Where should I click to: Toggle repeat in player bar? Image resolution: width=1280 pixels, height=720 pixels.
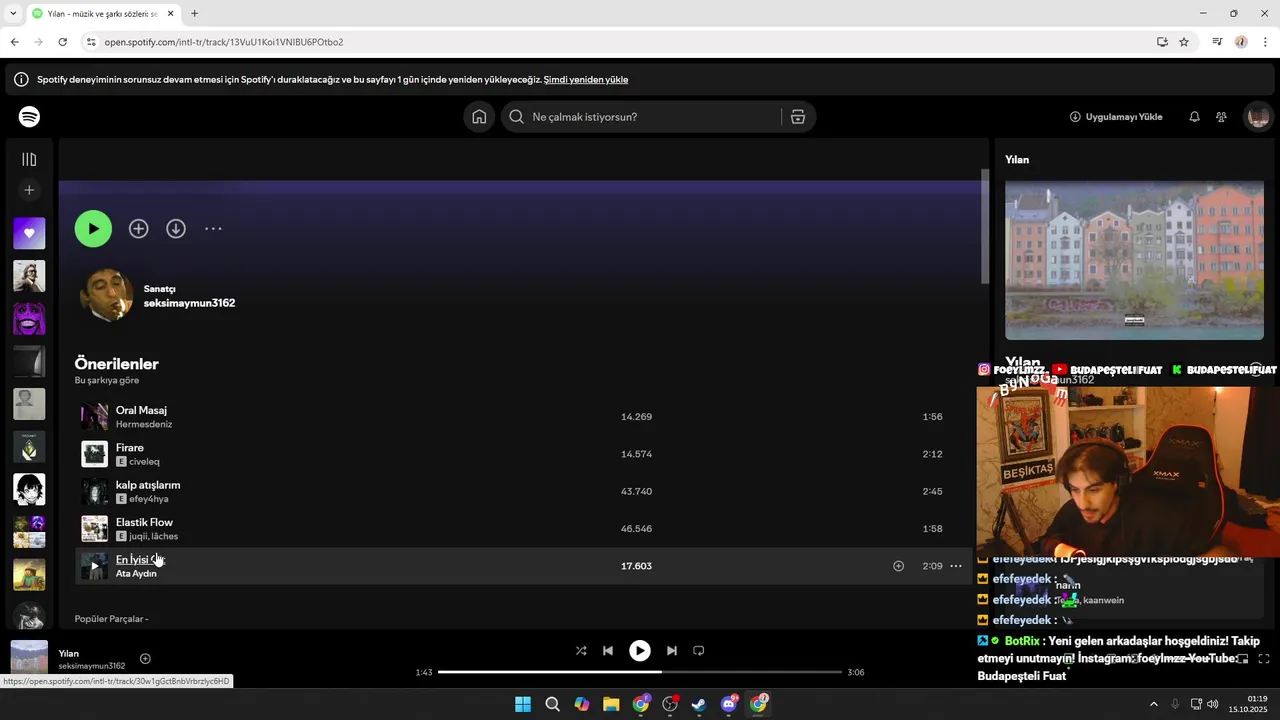click(x=699, y=650)
